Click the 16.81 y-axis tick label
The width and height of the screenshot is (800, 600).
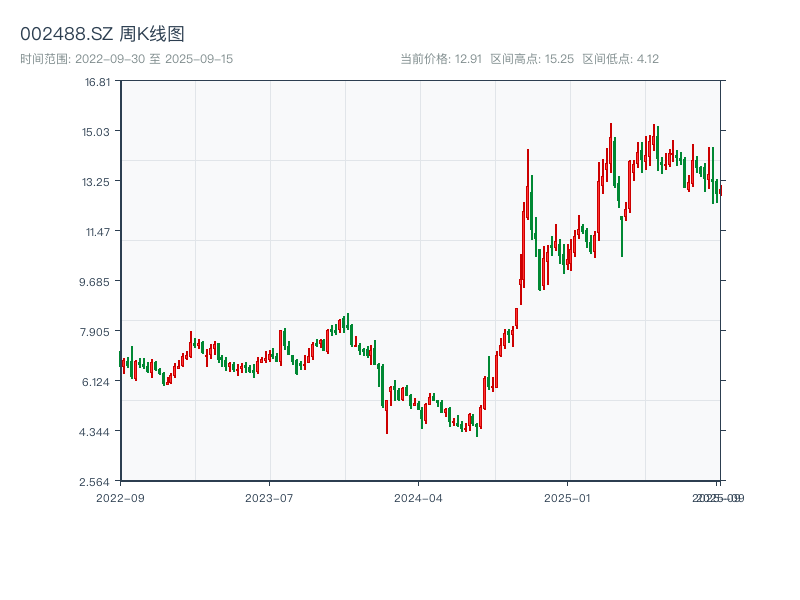click(x=97, y=82)
